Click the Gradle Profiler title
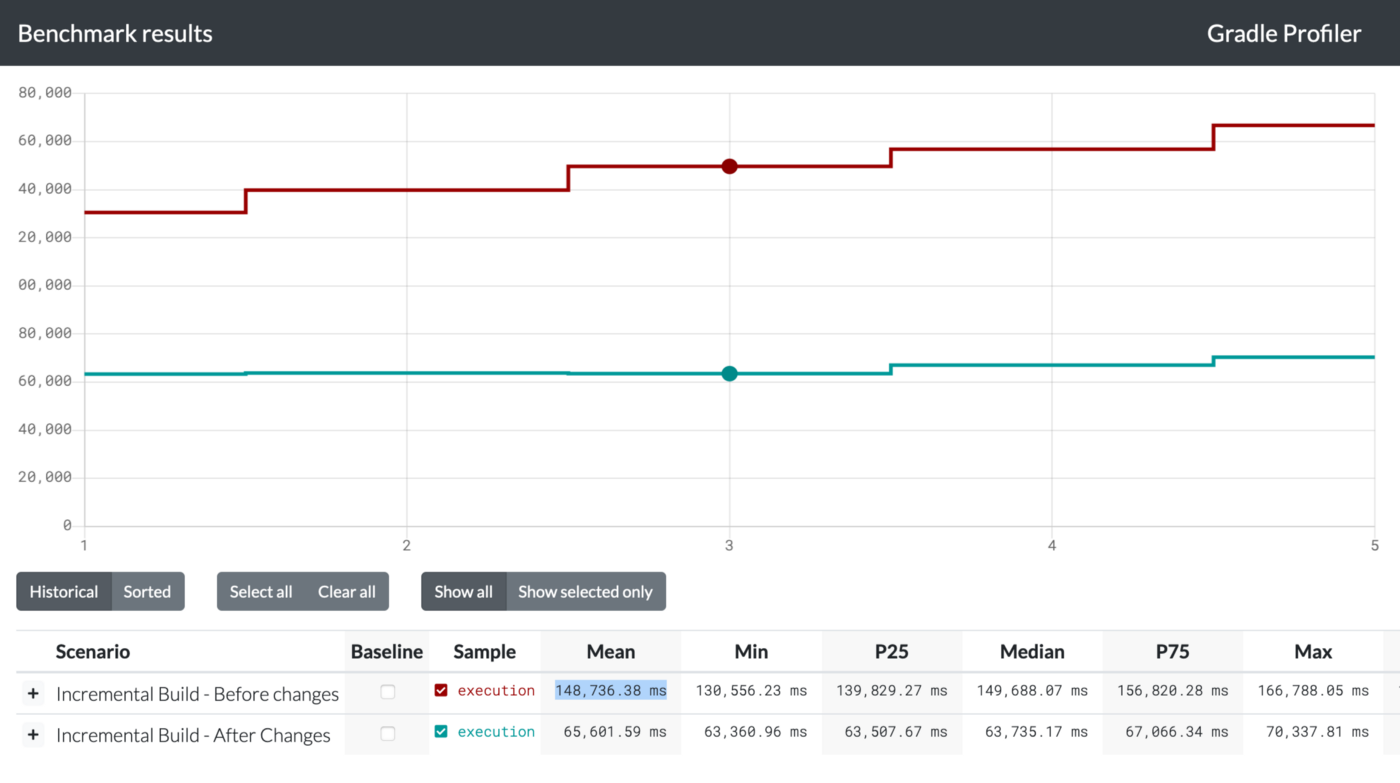The image size is (1400, 783). pyautogui.click(x=1284, y=33)
